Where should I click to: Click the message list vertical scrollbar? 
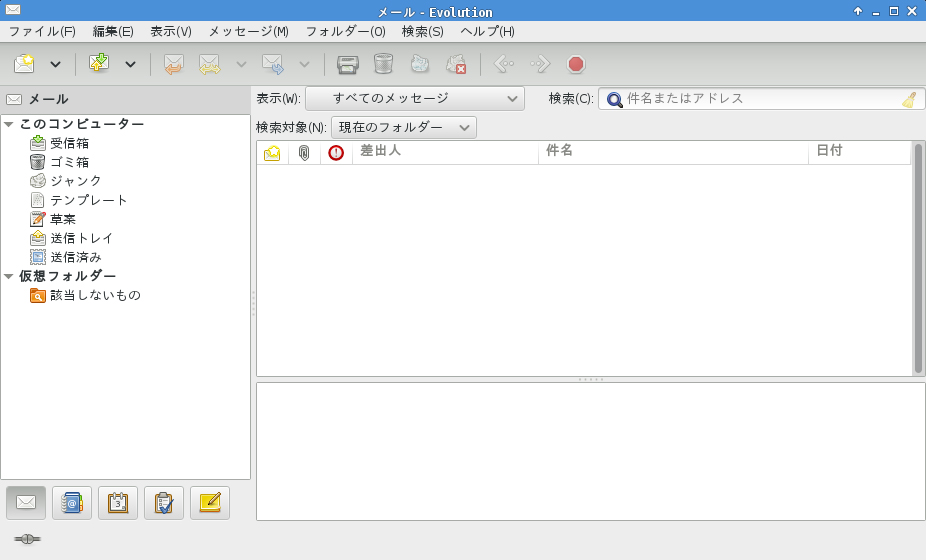coord(918,258)
